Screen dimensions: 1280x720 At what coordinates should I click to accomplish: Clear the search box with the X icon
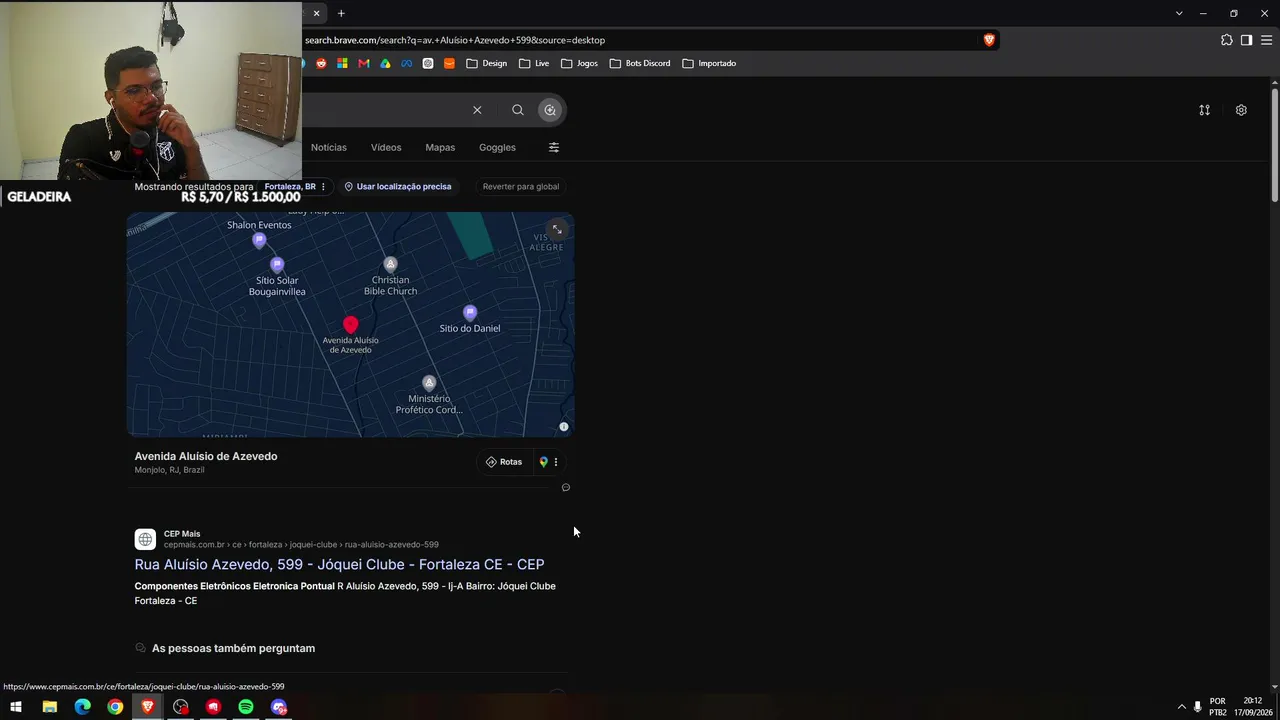click(477, 110)
